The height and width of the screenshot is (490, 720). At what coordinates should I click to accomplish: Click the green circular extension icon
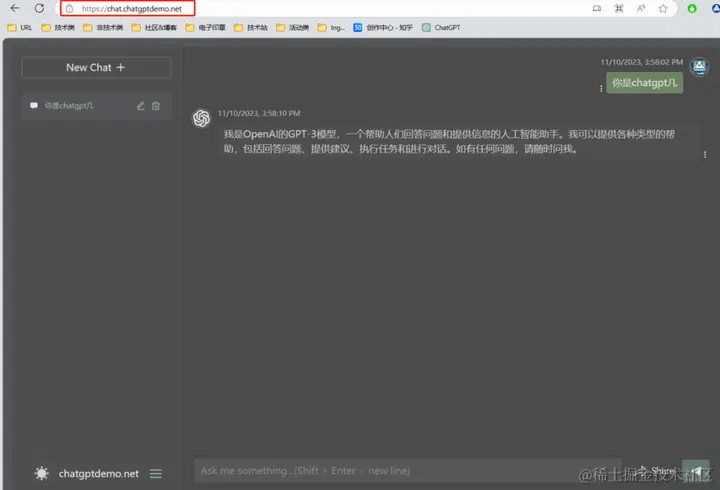692,8
